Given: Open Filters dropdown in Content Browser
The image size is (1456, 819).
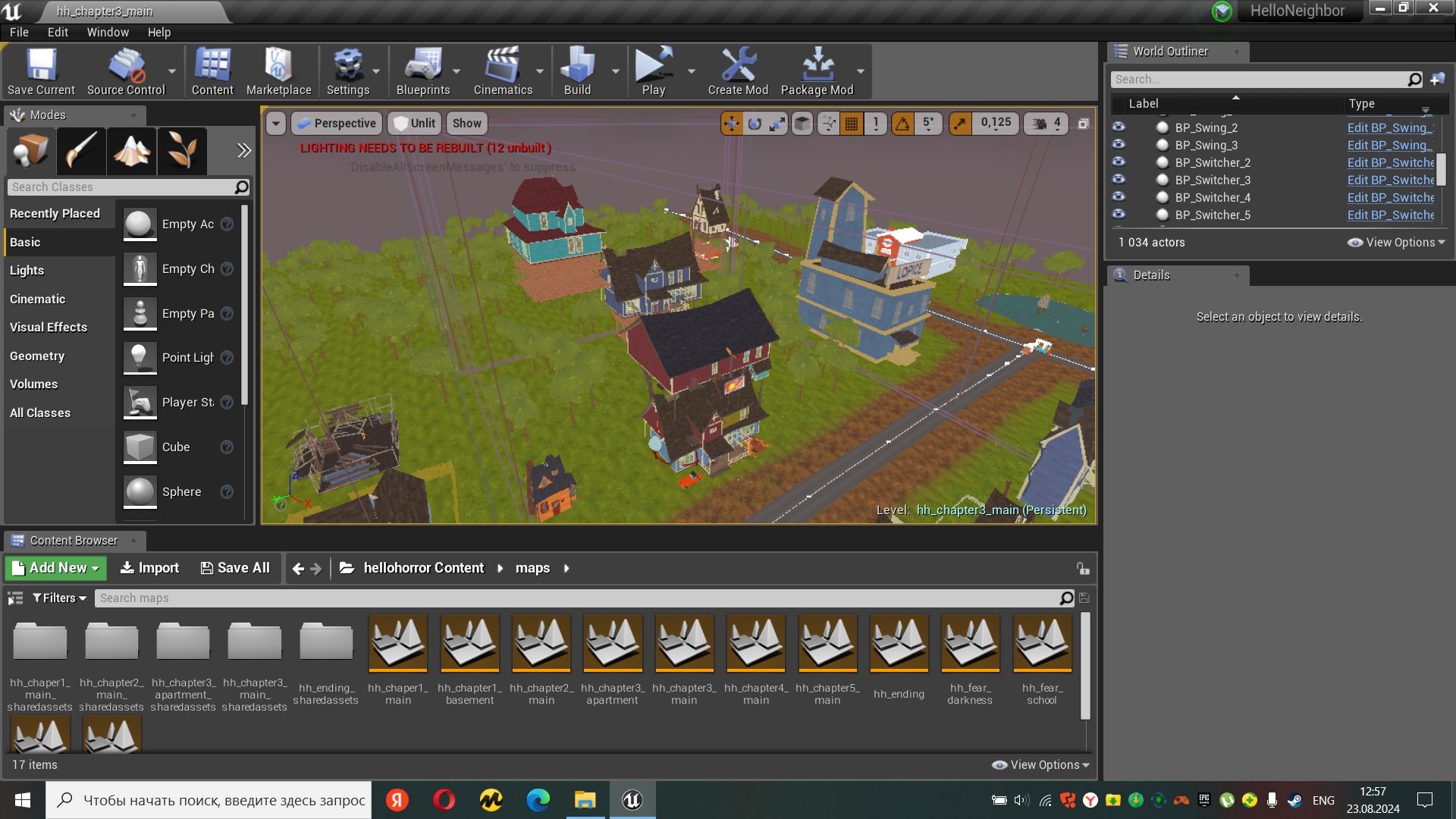Looking at the screenshot, I should click(59, 598).
